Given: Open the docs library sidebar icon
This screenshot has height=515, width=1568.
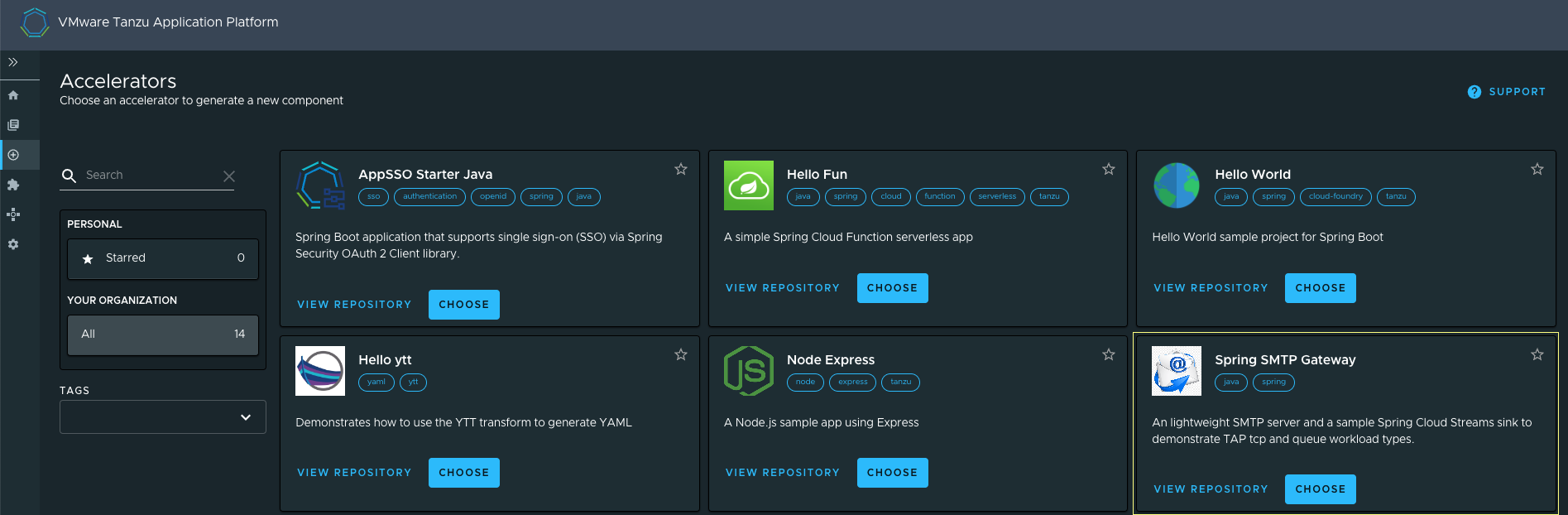Looking at the screenshot, I should pyautogui.click(x=13, y=125).
